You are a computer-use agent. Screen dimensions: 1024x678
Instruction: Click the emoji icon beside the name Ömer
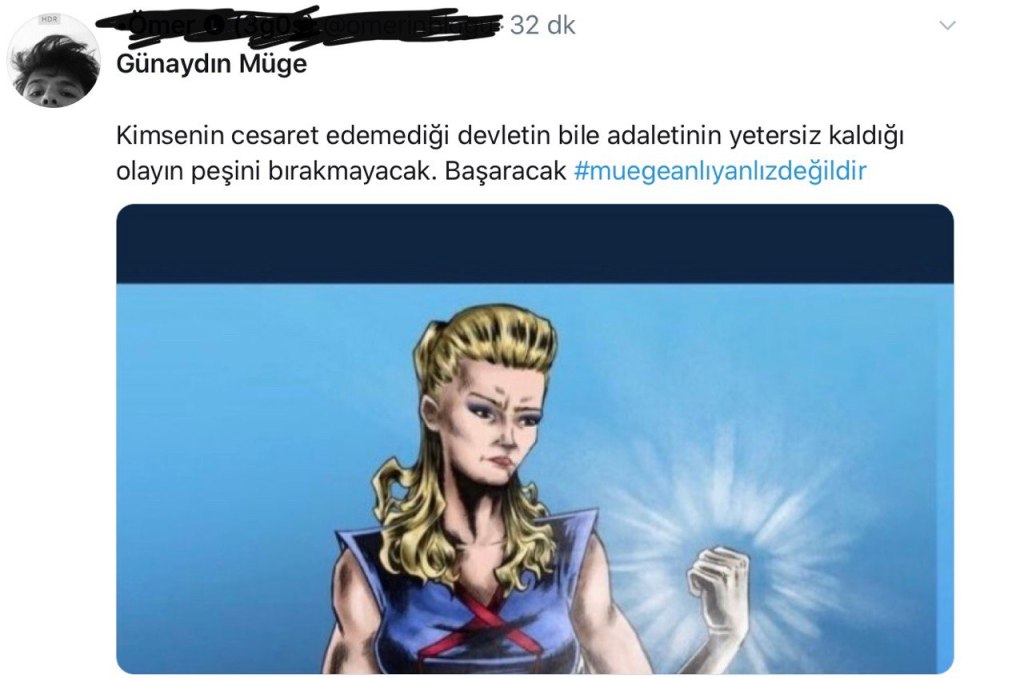tap(213, 25)
